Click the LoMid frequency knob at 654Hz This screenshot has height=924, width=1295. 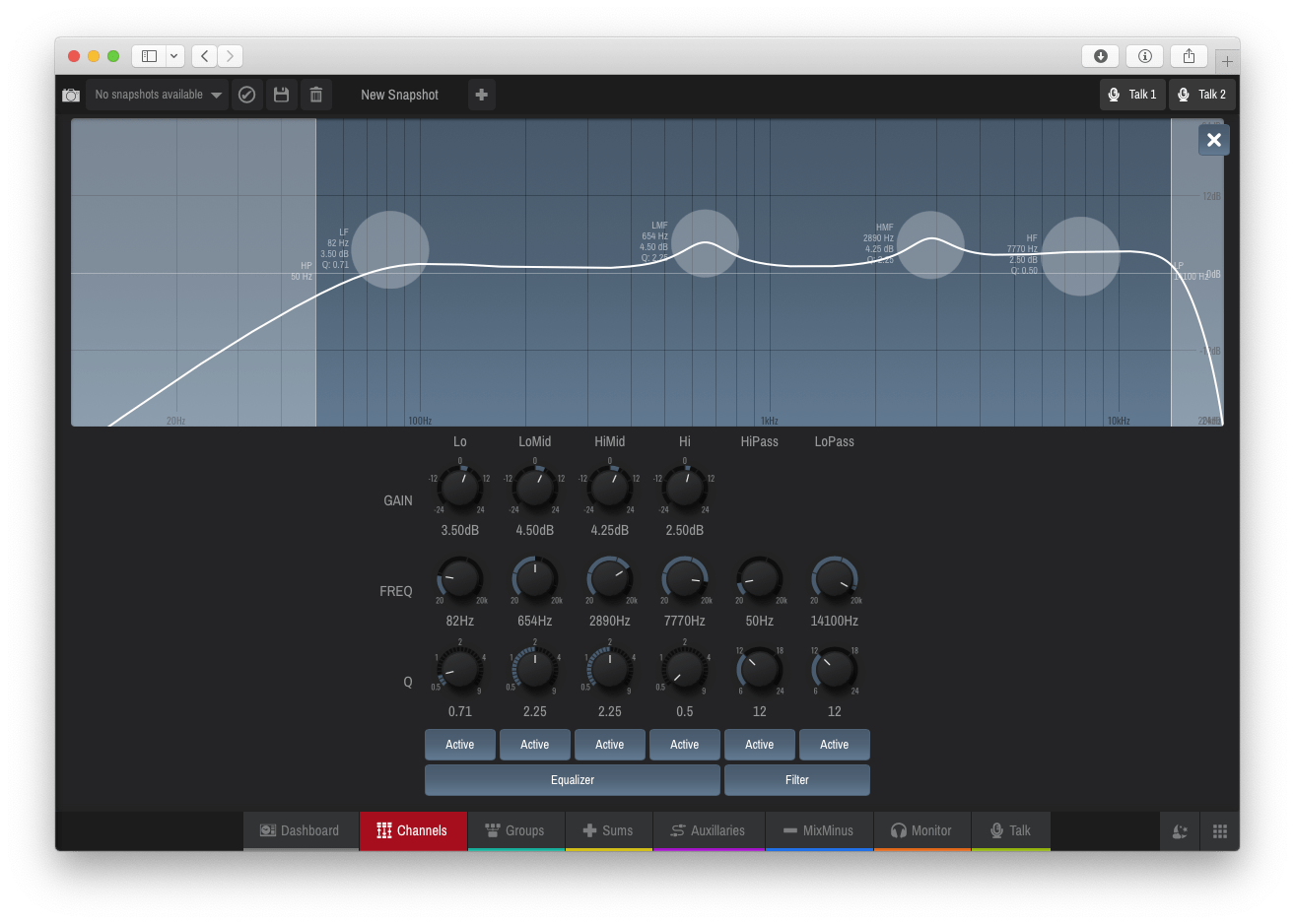click(x=535, y=578)
